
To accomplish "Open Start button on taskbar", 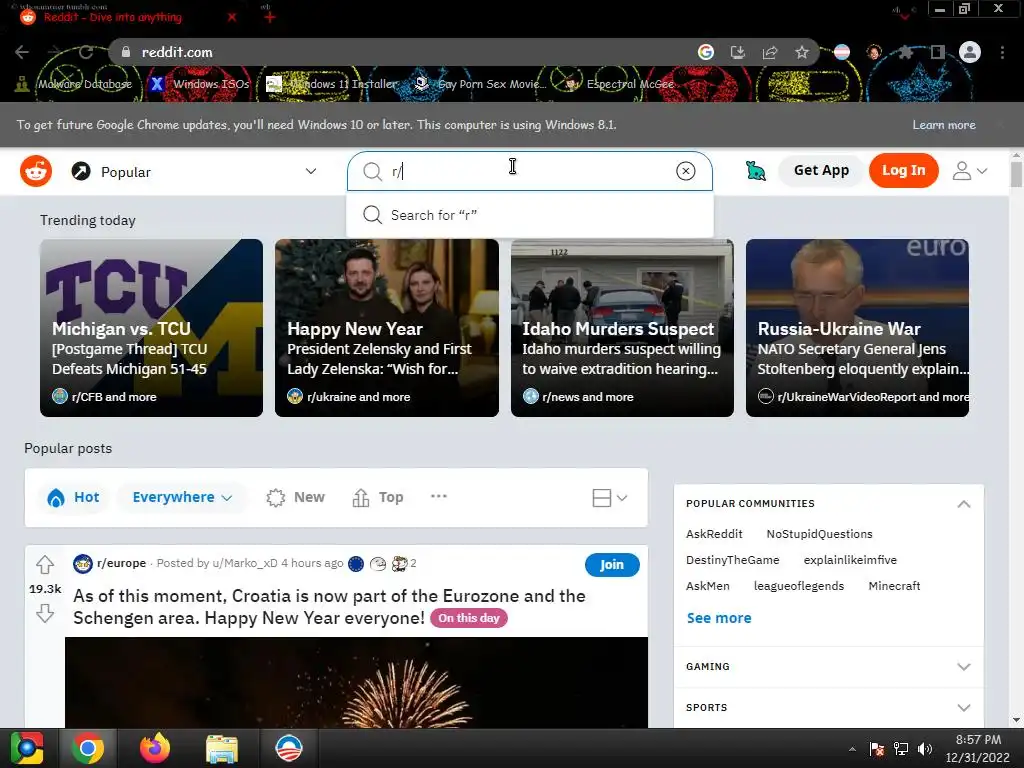I will click(x=26, y=748).
